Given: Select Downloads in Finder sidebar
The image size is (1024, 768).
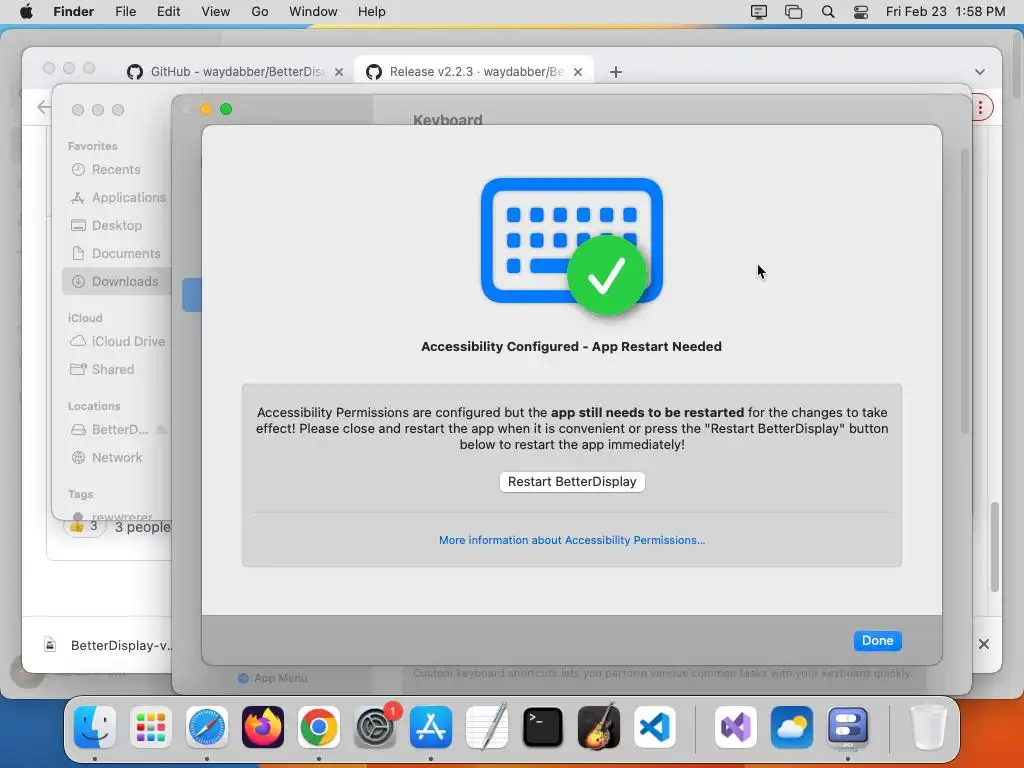Looking at the screenshot, I should point(118,281).
